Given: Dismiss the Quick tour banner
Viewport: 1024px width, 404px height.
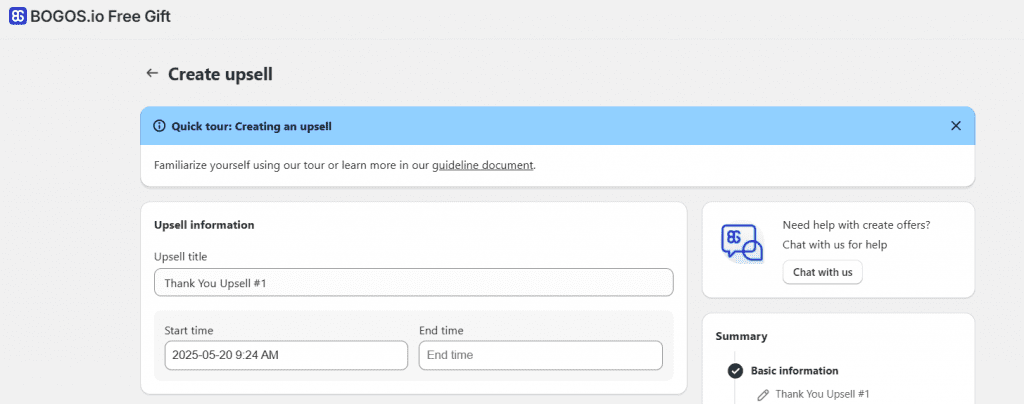Looking at the screenshot, I should tap(955, 126).
